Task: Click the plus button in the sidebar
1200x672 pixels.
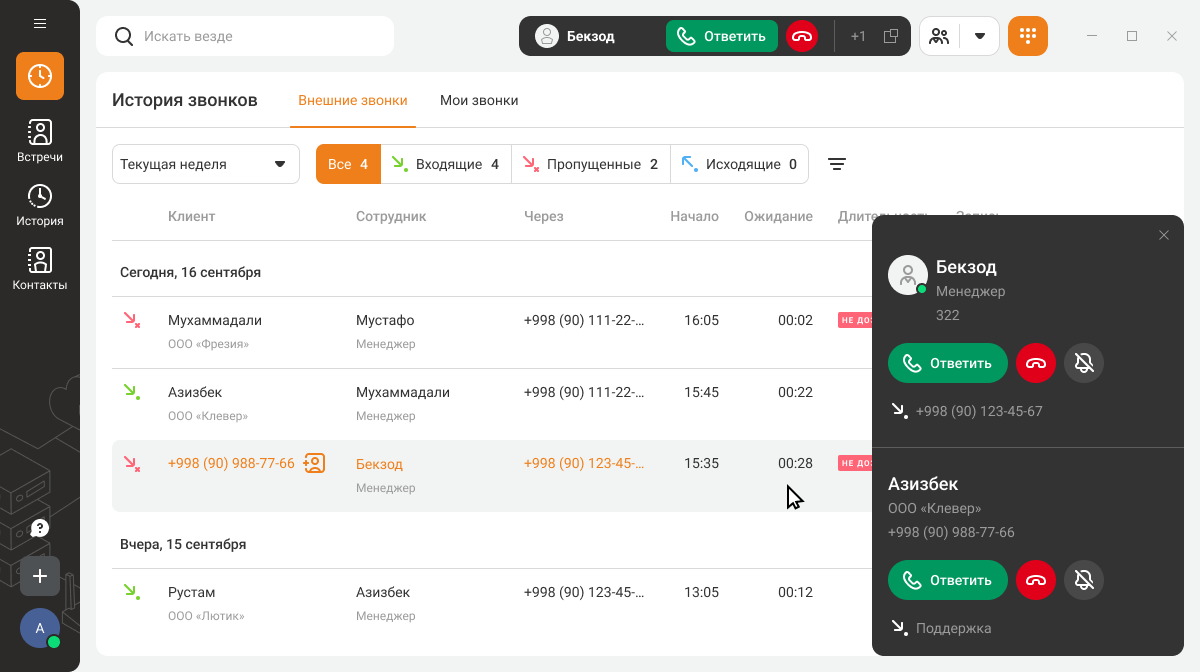Action: (x=40, y=576)
